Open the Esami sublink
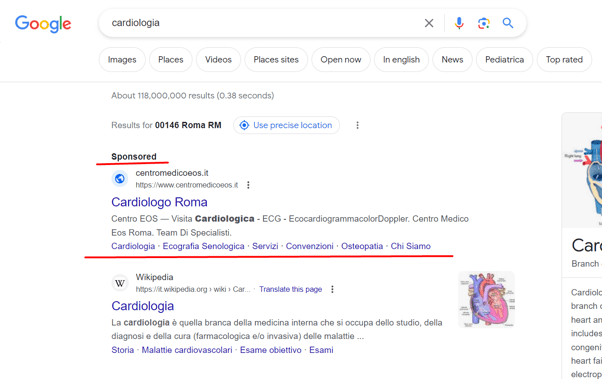The image size is (602, 379). [321, 350]
